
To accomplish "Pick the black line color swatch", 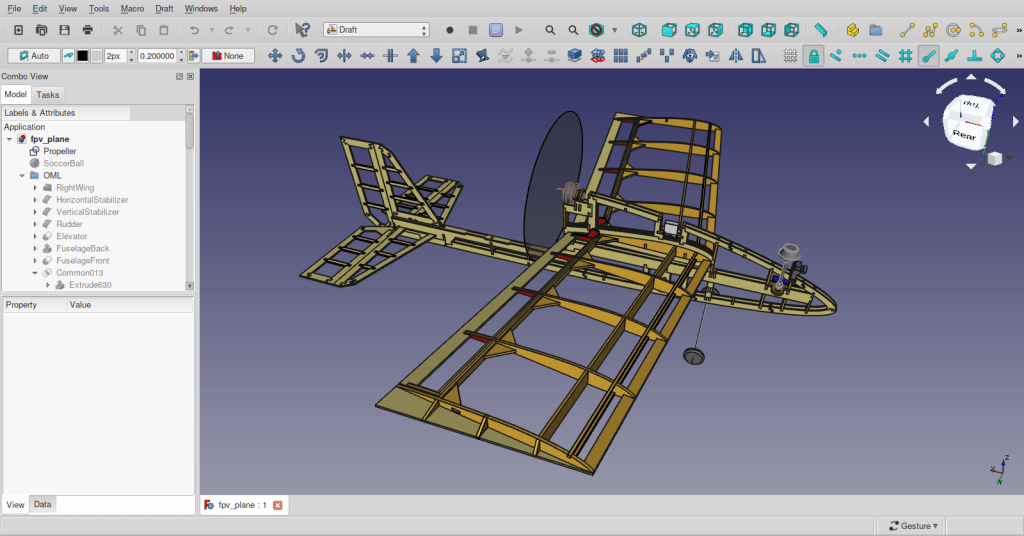I will 82,56.
